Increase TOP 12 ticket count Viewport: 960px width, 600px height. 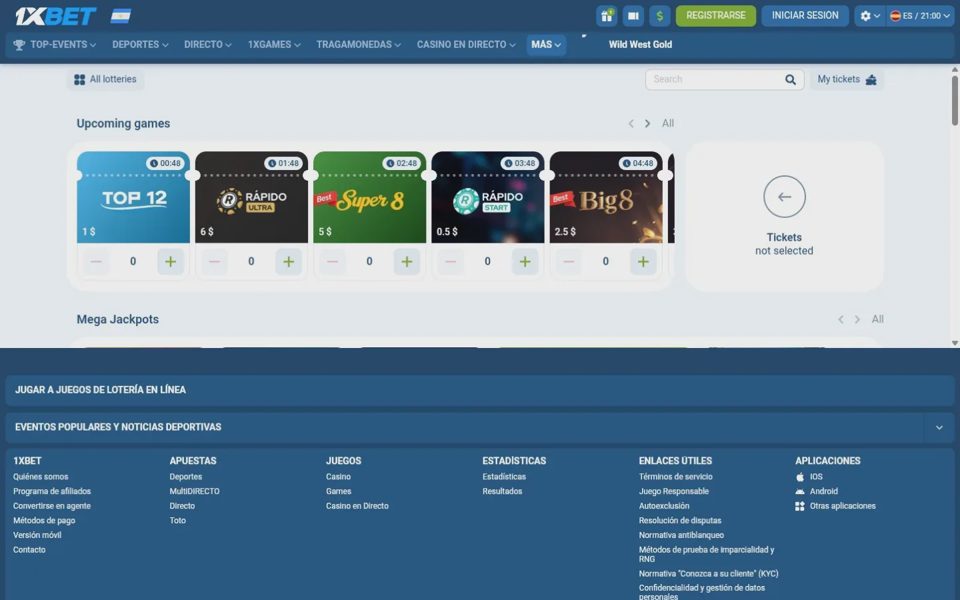pos(170,262)
